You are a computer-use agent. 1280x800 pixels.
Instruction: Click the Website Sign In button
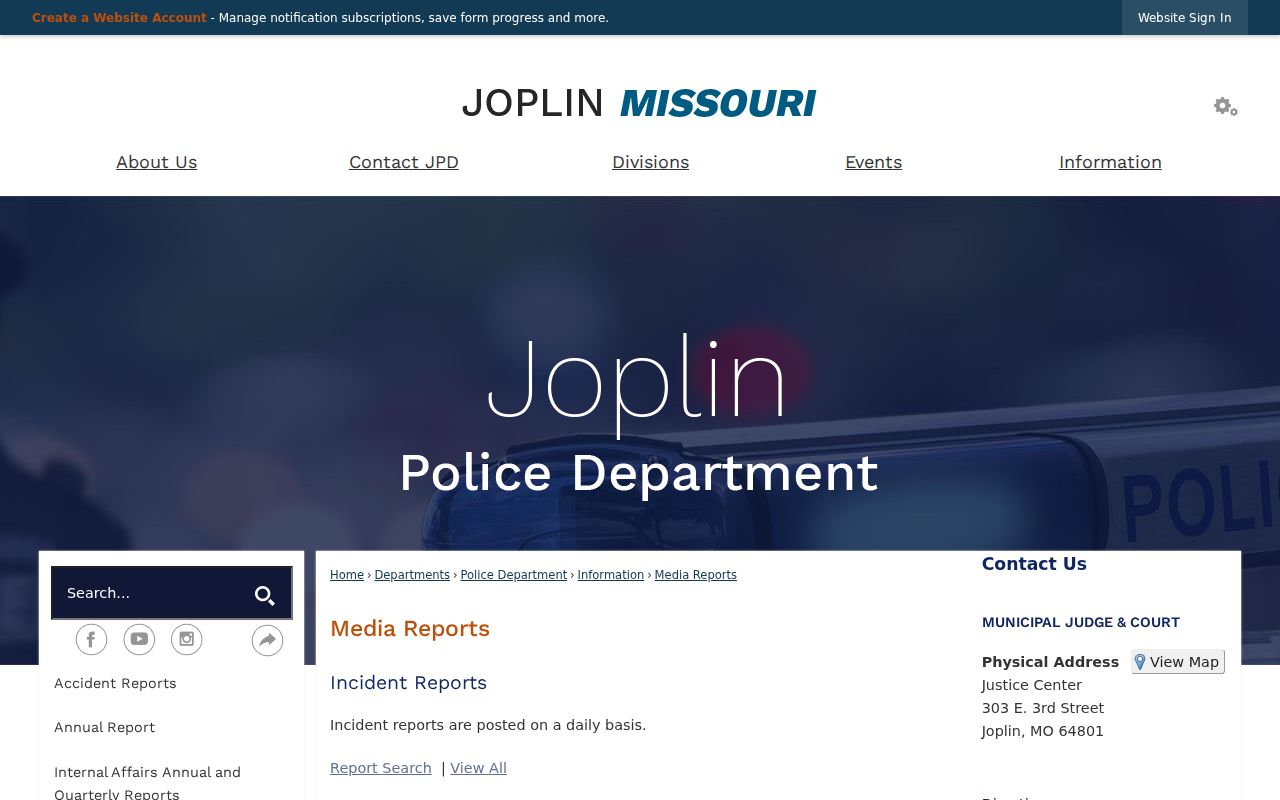[x=1184, y=18]
